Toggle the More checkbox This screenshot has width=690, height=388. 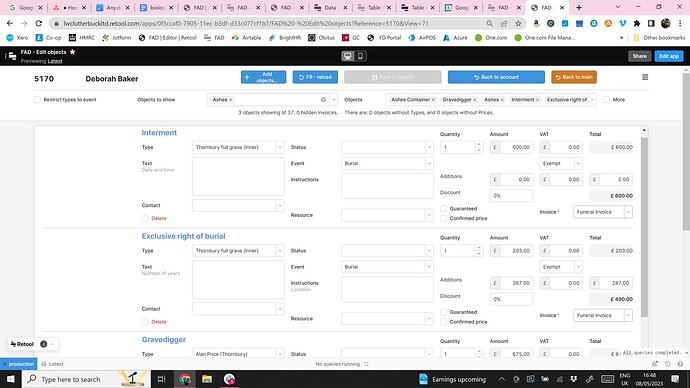click(x=606, y=99)
